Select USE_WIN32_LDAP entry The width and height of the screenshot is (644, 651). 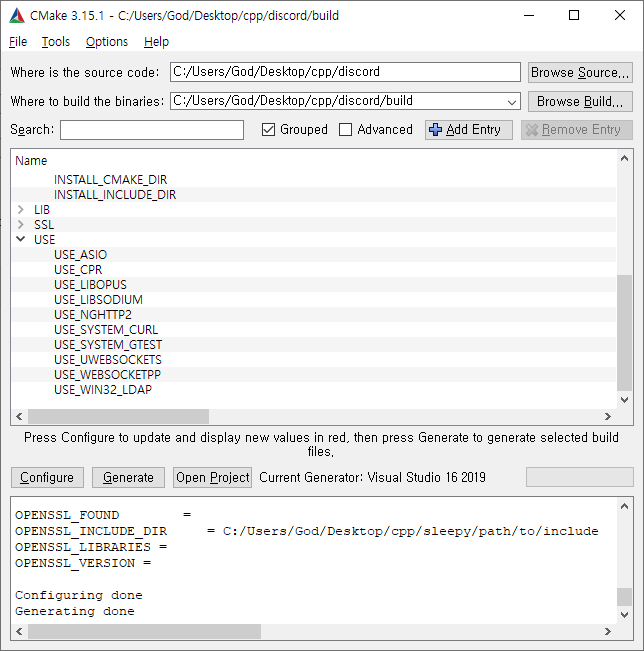(x=103, y=389)
